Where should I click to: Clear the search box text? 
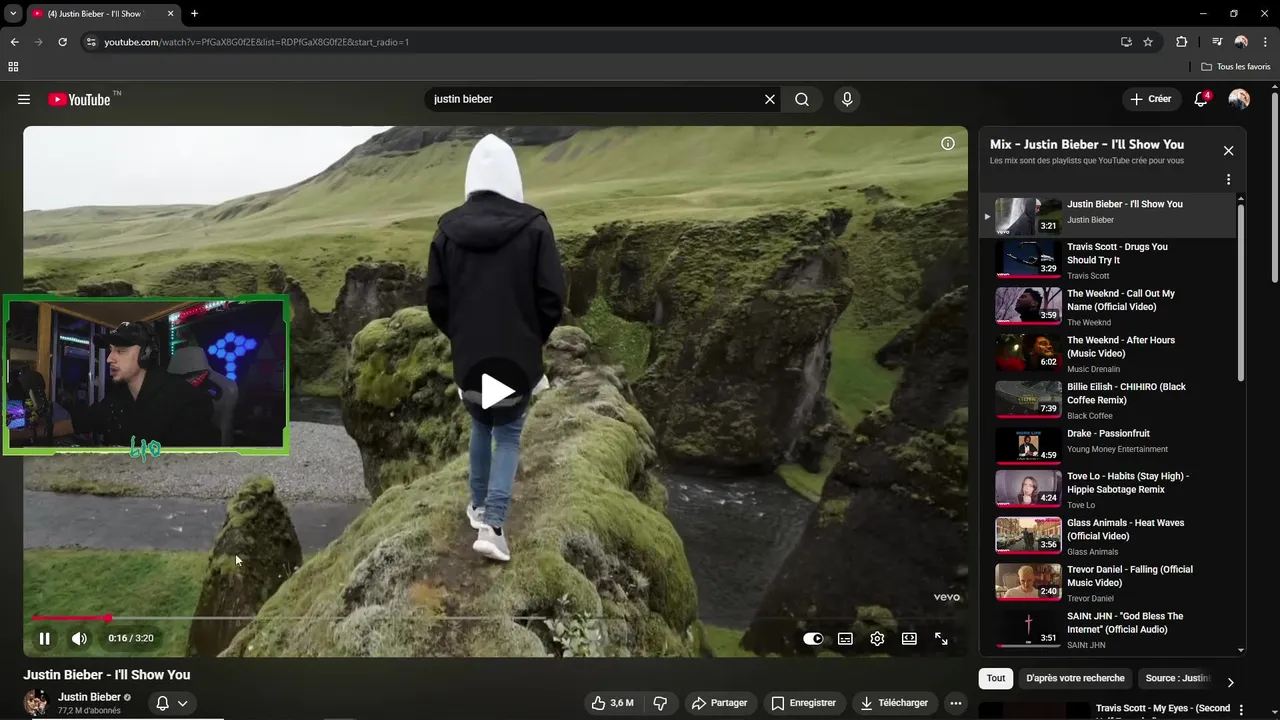(770, 99)
